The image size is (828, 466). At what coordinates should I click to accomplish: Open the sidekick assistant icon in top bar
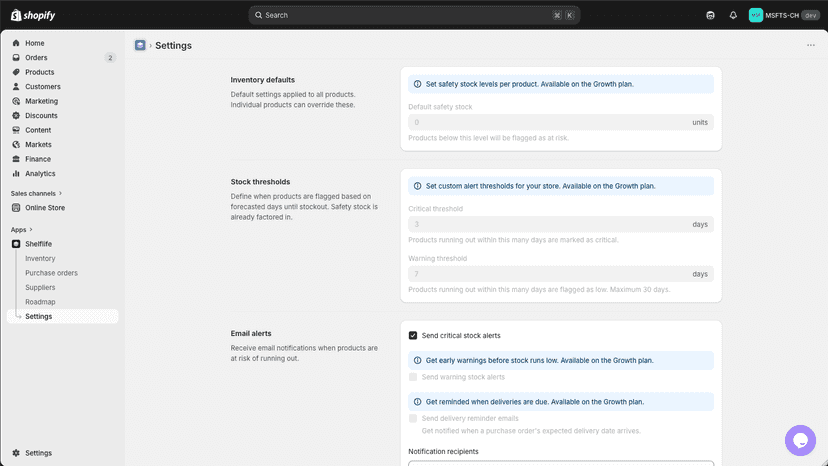pyautogui.click(x=710, y=15)
